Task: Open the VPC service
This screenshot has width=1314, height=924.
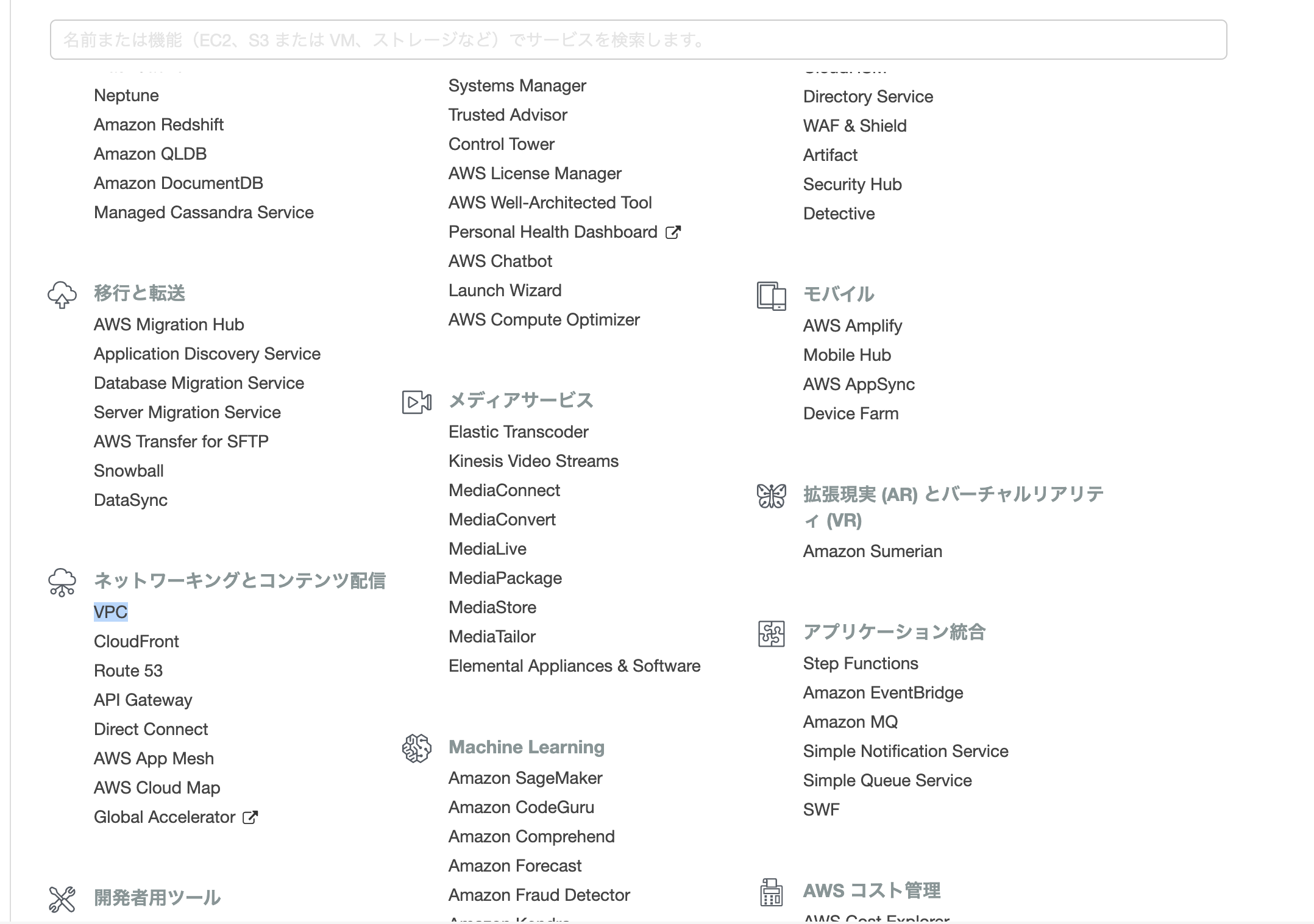Action: 111,612
